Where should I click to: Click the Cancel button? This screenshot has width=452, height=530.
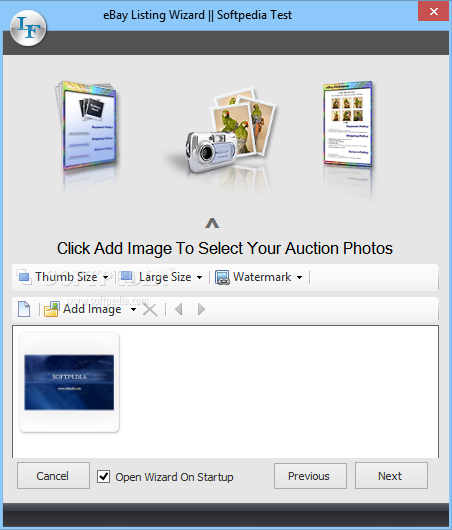coord(53,476)
